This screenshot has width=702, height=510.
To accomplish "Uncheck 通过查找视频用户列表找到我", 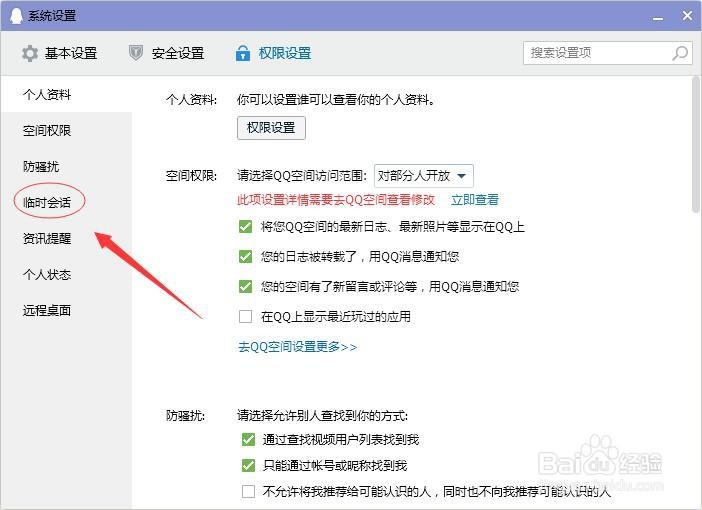I will click(248, 440).
